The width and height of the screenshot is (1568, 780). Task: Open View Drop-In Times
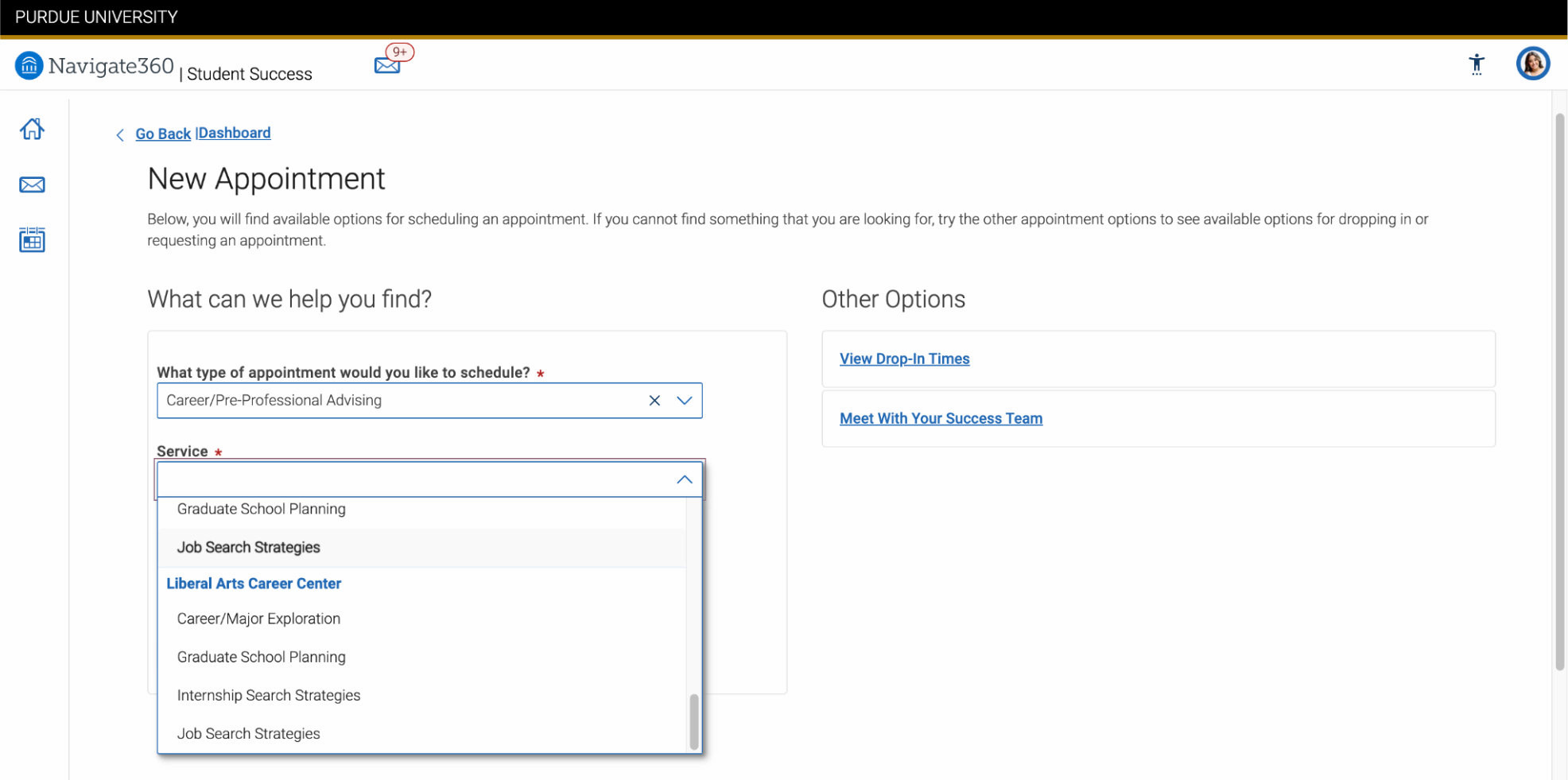(x=904, y=359)
